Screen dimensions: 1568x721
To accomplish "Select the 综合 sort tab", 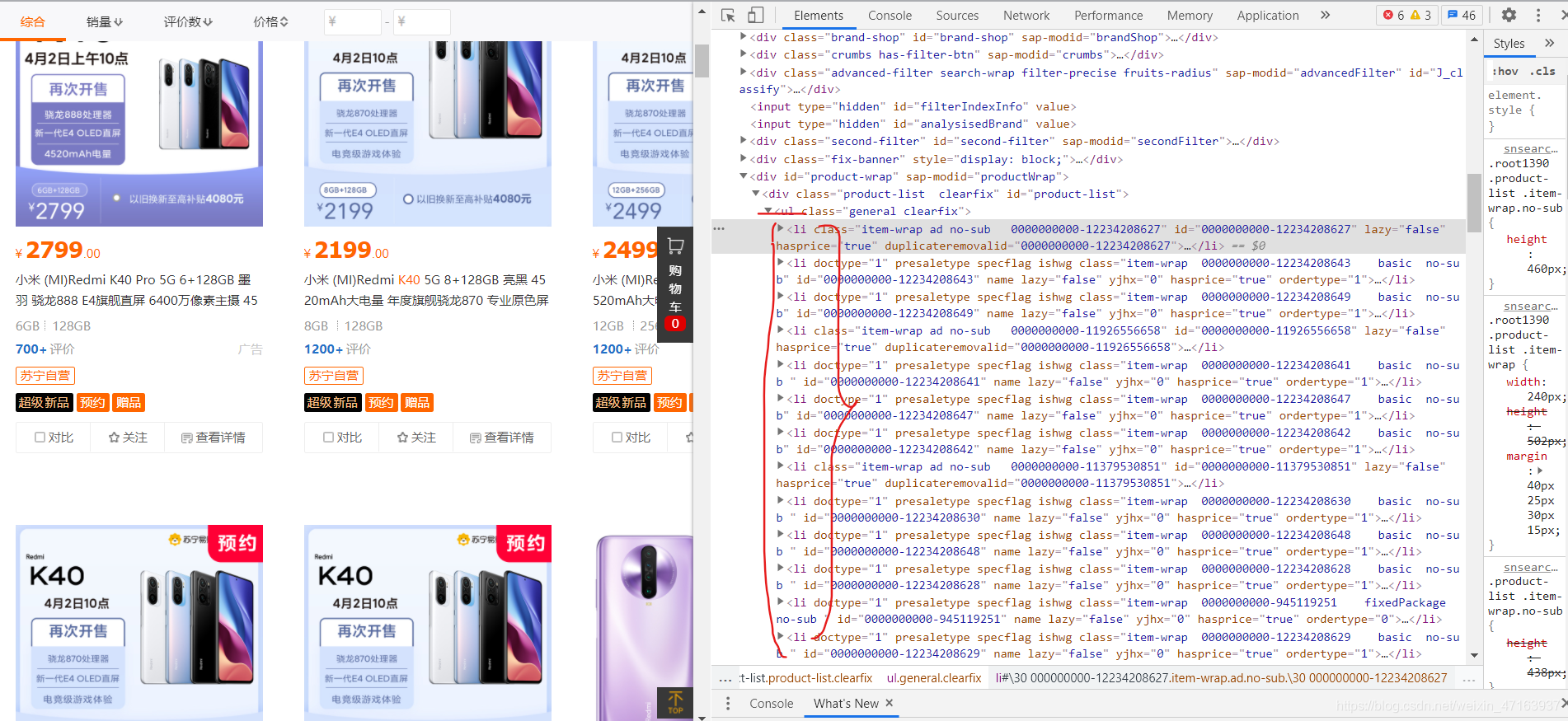I will (33, 21).
